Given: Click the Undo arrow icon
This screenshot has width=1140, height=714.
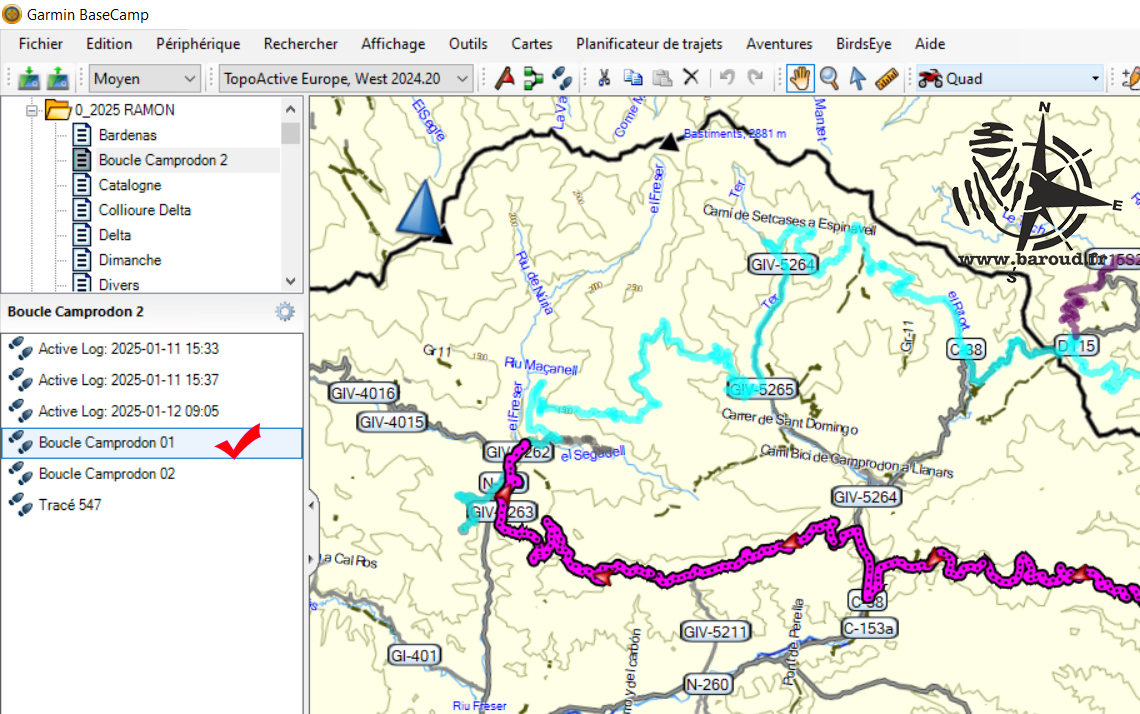Looking at the screenshot, I should coord(727,78).
